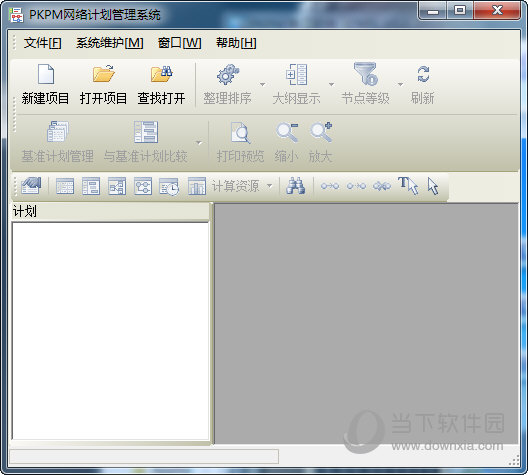Viewport: 528px width, 475px height.
Task: Click the table-with-network diagram view icon
Action: pos(117,186)
